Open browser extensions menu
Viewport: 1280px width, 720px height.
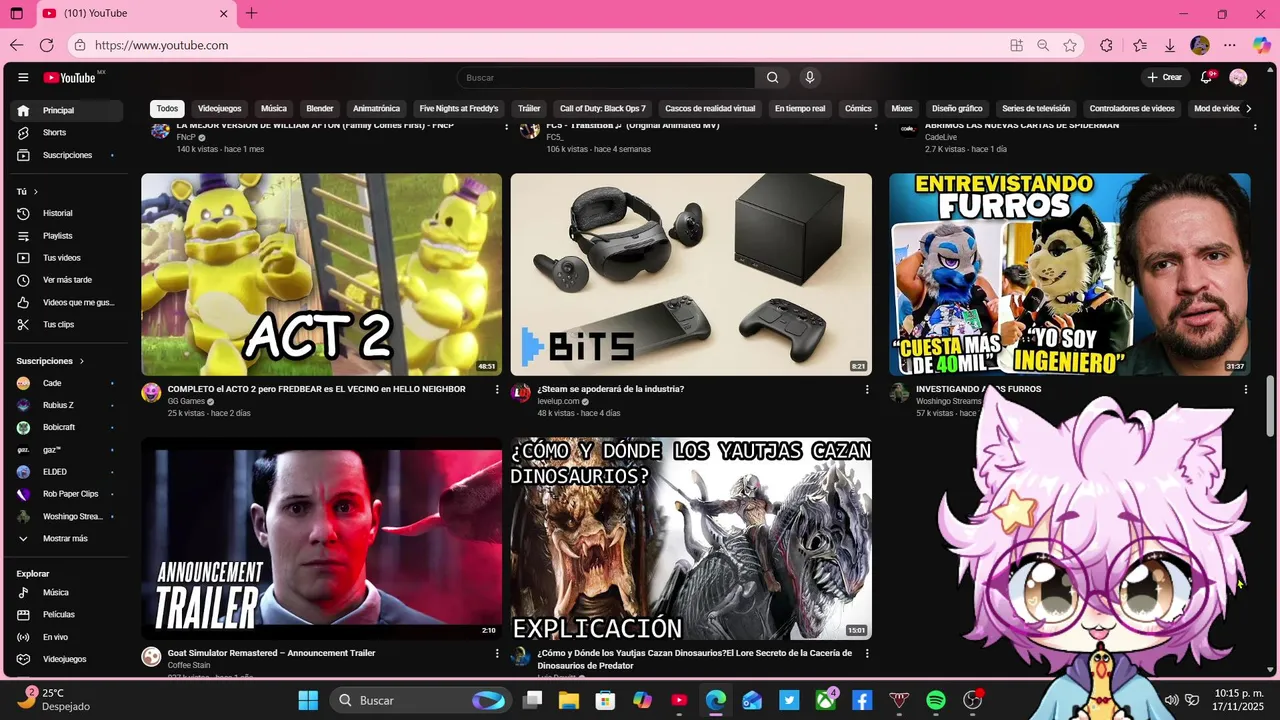tap(1106, 45)
